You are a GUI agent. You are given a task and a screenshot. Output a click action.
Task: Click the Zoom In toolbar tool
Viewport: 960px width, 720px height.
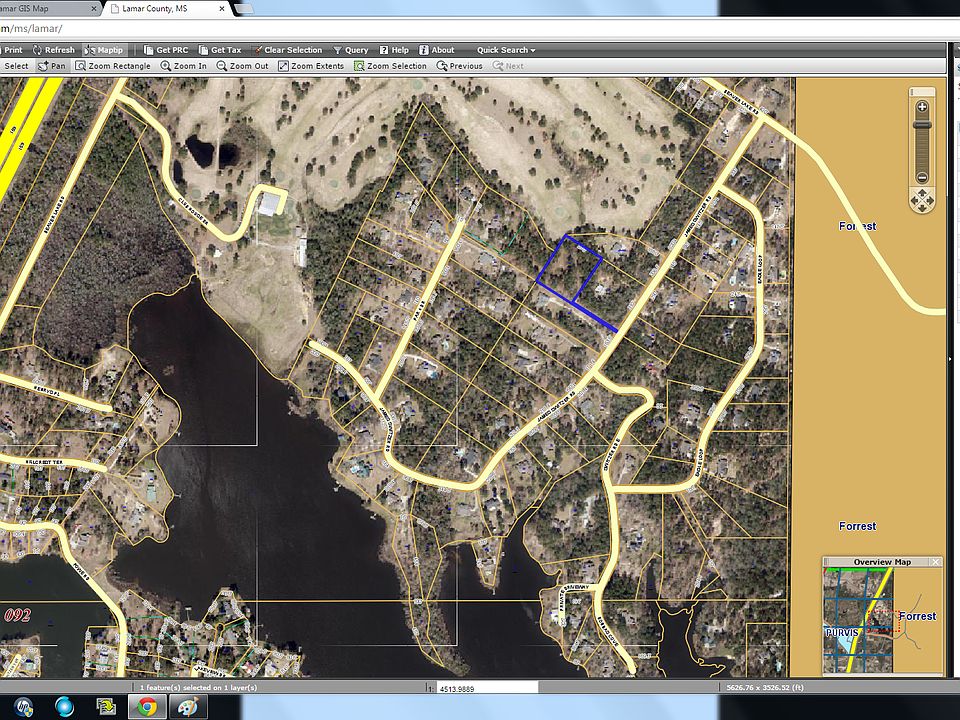click(183, 66)
